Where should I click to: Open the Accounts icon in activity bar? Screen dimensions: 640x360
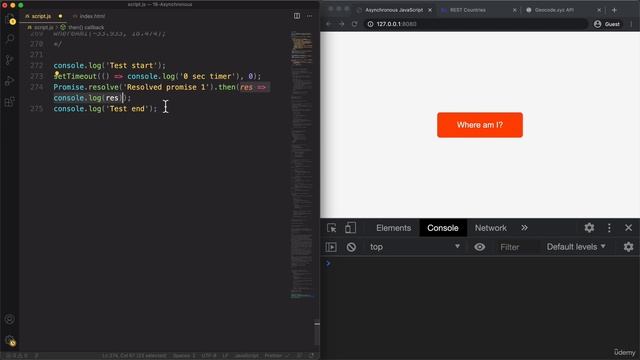point(10,319)
